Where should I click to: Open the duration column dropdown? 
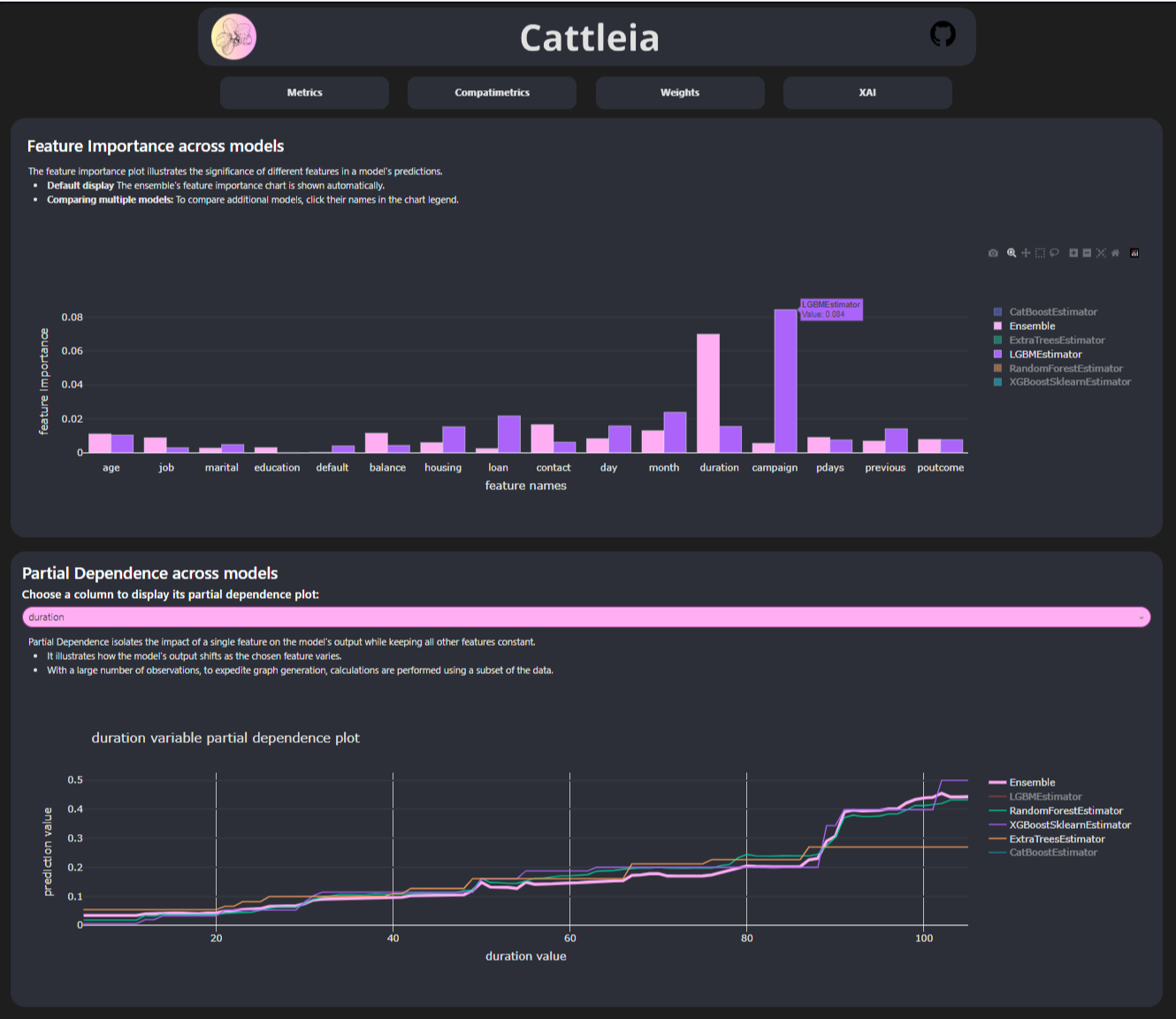point(586,617)
